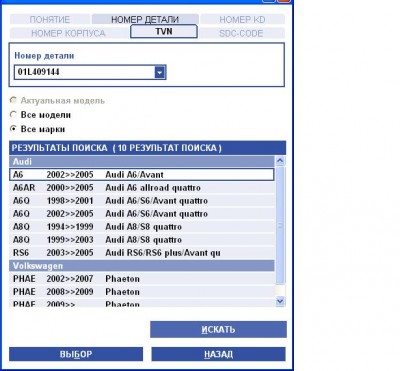Select the Audi group header
The width and height of the screenshot is (400, 371).
(x=142, y=162)
